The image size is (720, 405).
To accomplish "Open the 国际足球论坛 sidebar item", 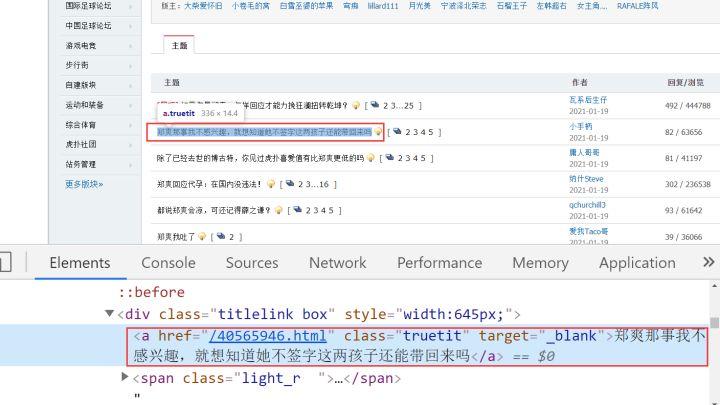I will [88, 6].
